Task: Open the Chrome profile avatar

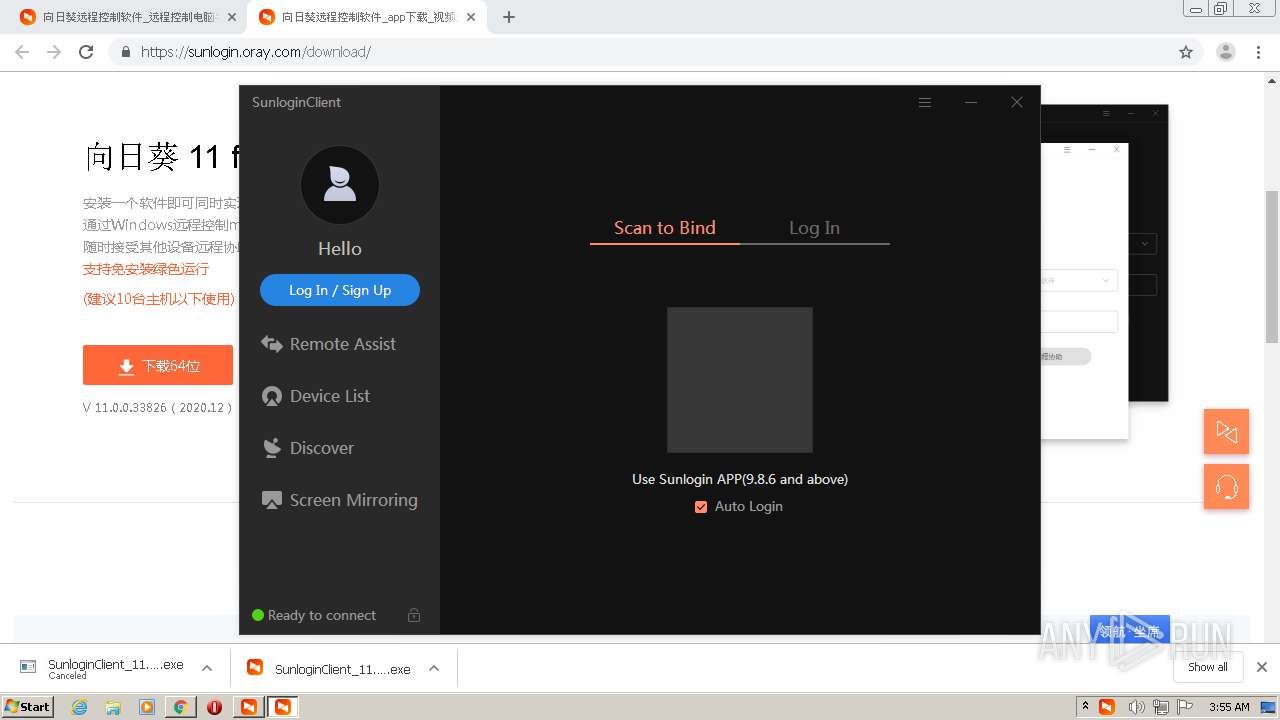Action: tap(1225, 52)
